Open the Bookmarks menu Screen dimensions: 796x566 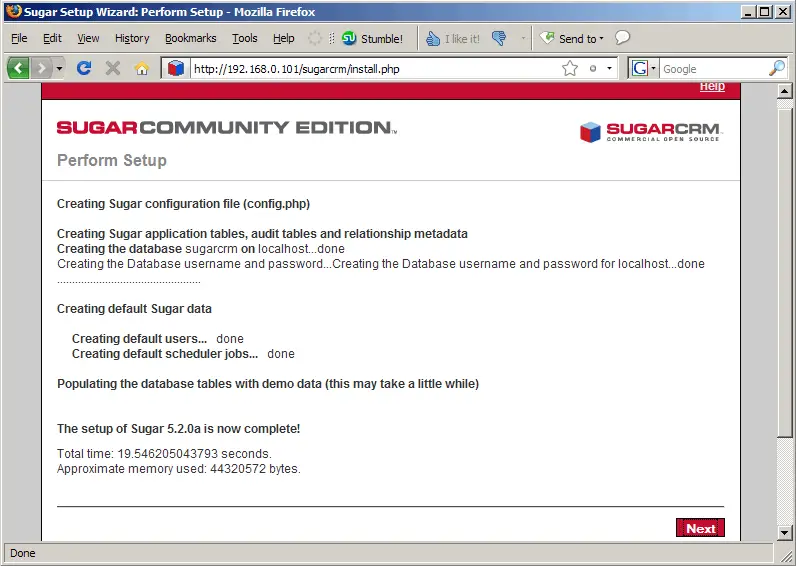pyautogui.click(x=190, y=38)
